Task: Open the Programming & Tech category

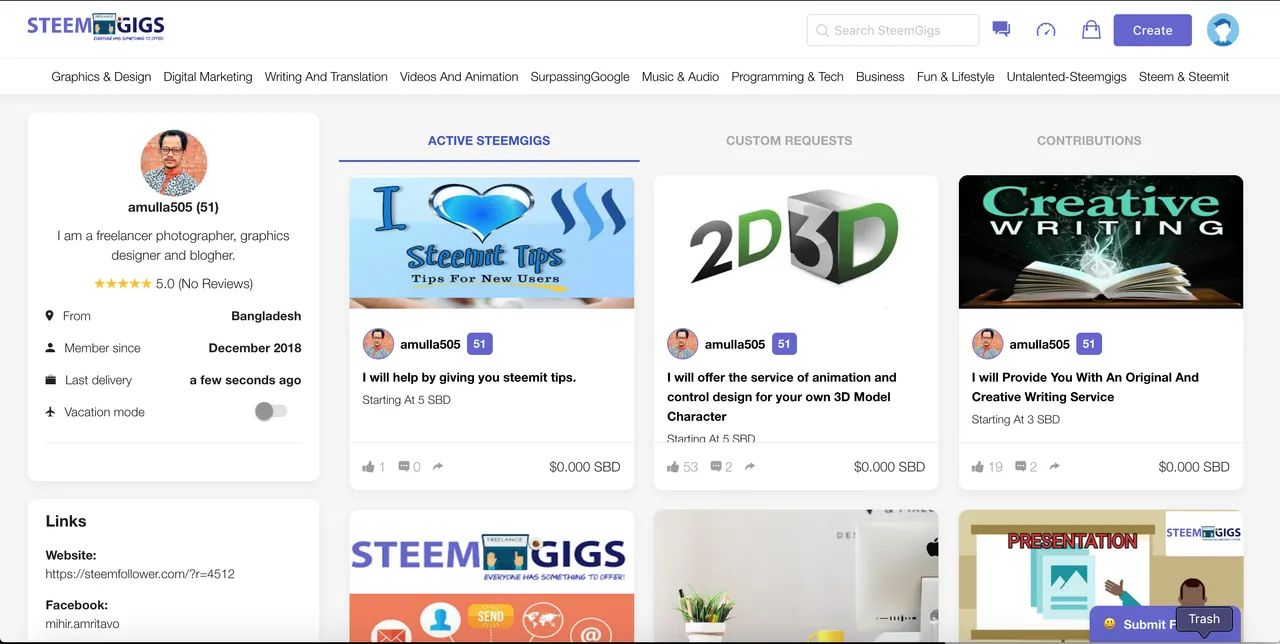Action: pos(787,77)
